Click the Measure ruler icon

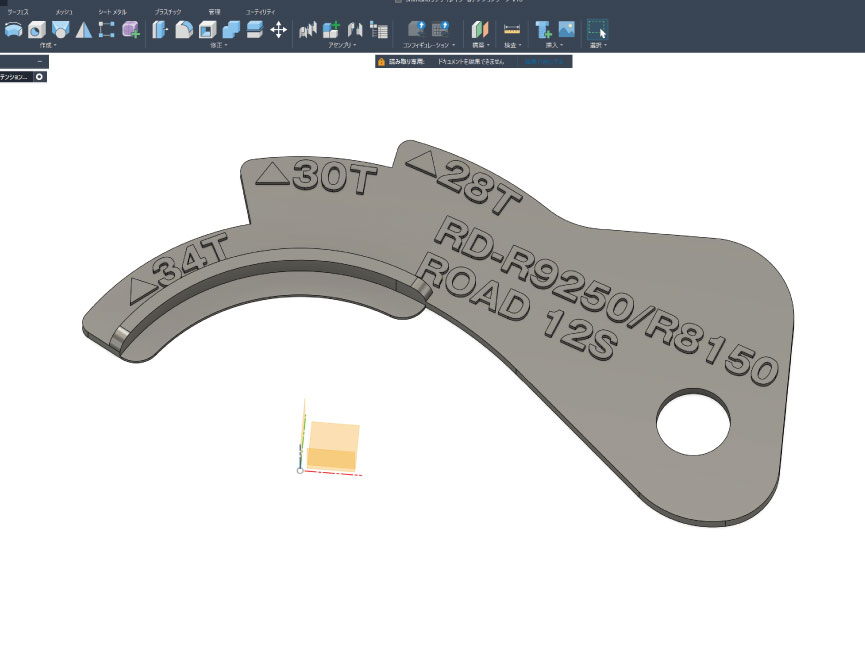[x=512, y=30]
